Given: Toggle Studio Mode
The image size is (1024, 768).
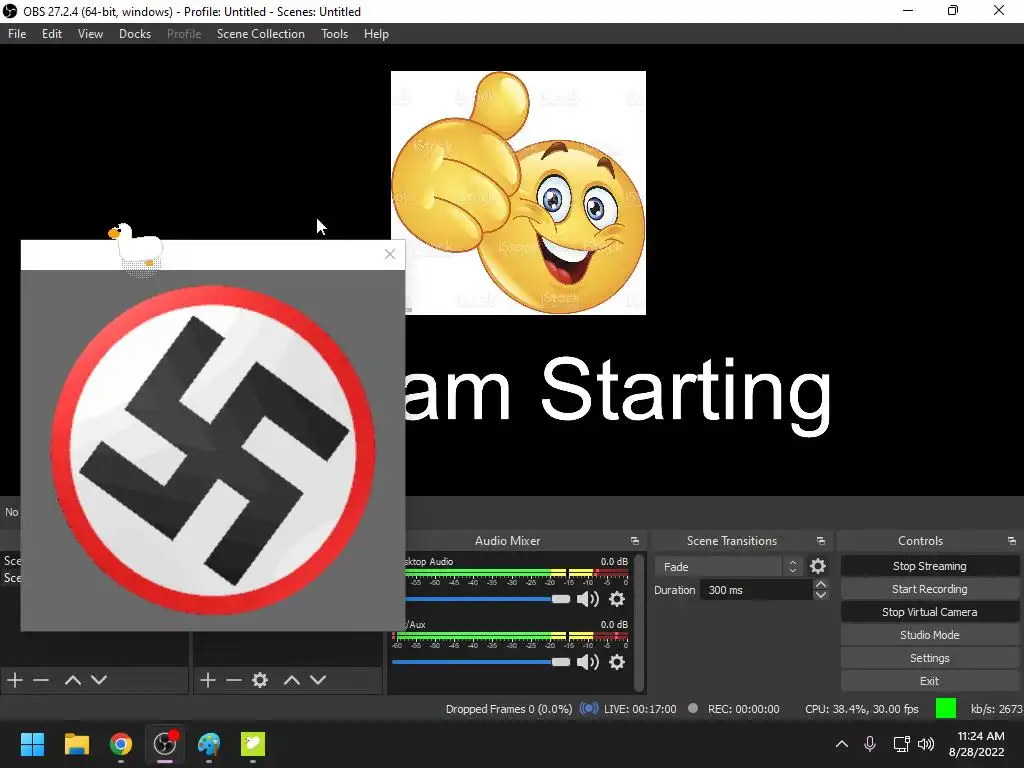Looking at the screenshot, I should point(929,635).
